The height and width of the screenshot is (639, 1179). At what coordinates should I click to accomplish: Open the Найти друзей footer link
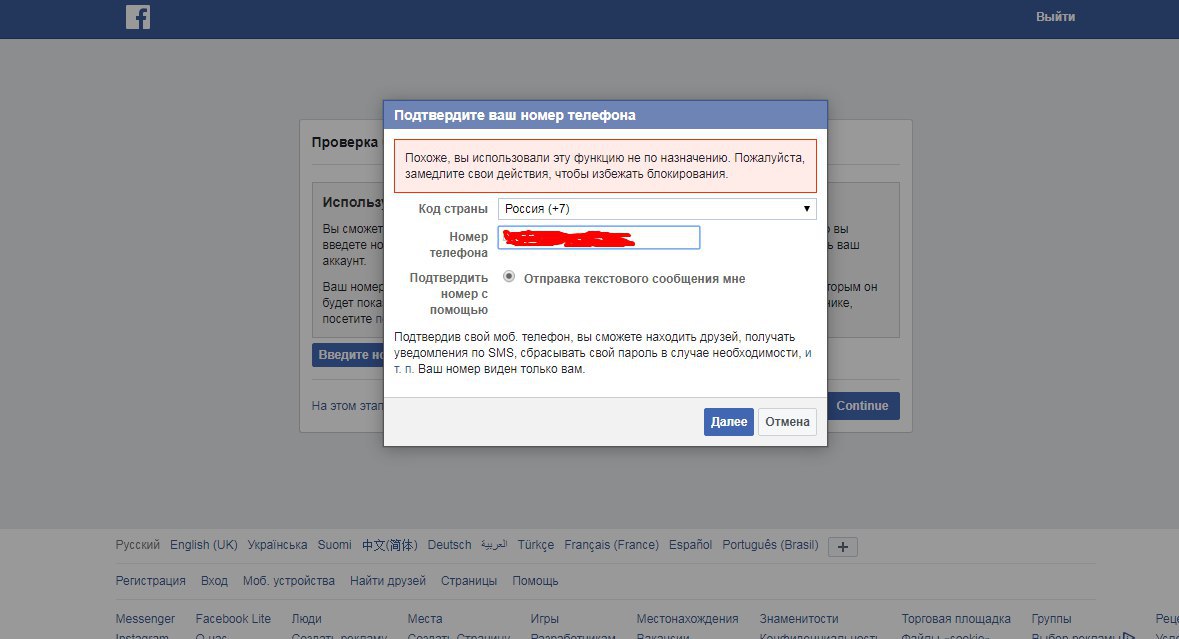pos(388,581)
